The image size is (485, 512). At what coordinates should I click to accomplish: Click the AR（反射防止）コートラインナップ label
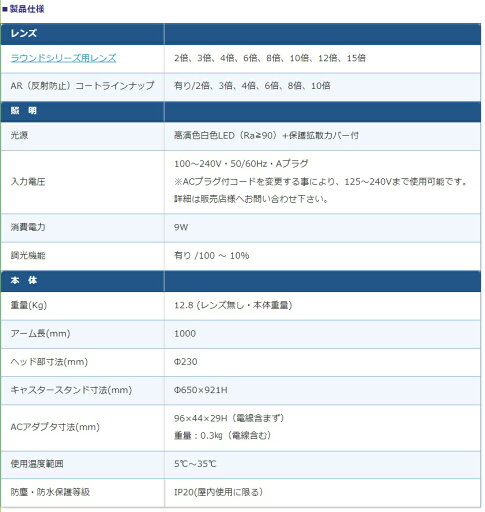[82, 86]
